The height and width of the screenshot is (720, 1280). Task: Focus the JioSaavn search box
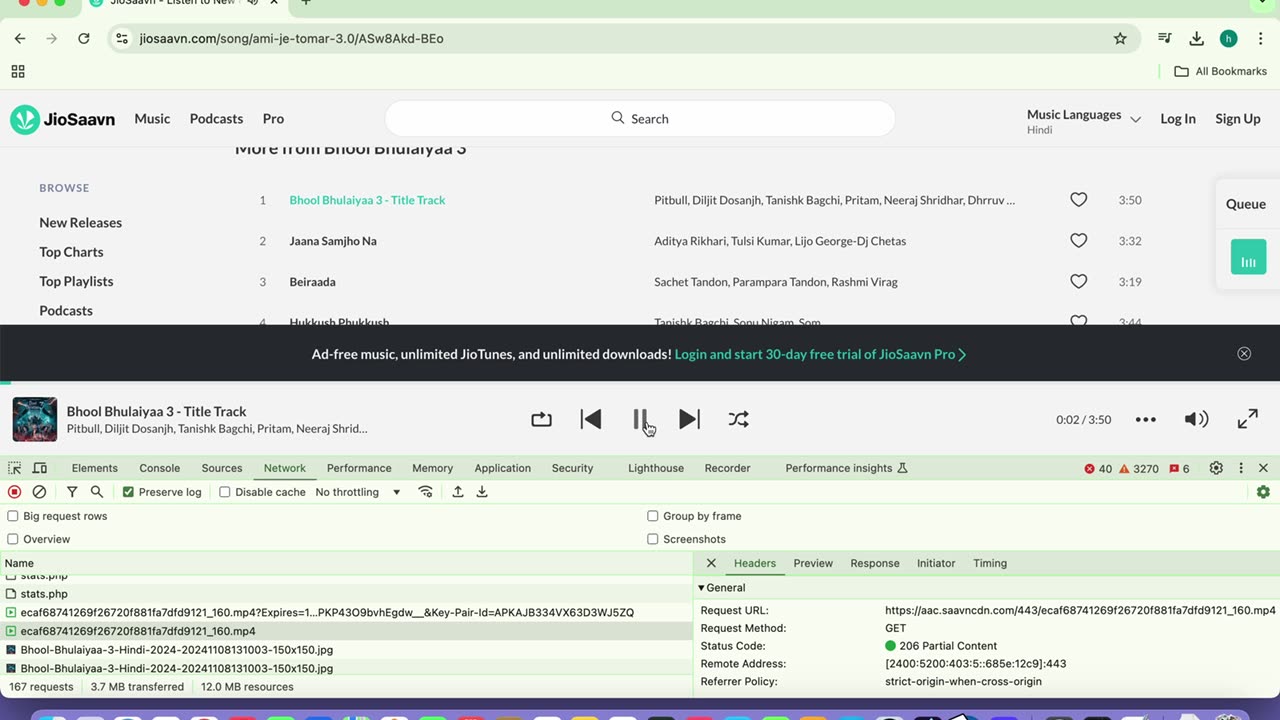pos(640,119)
